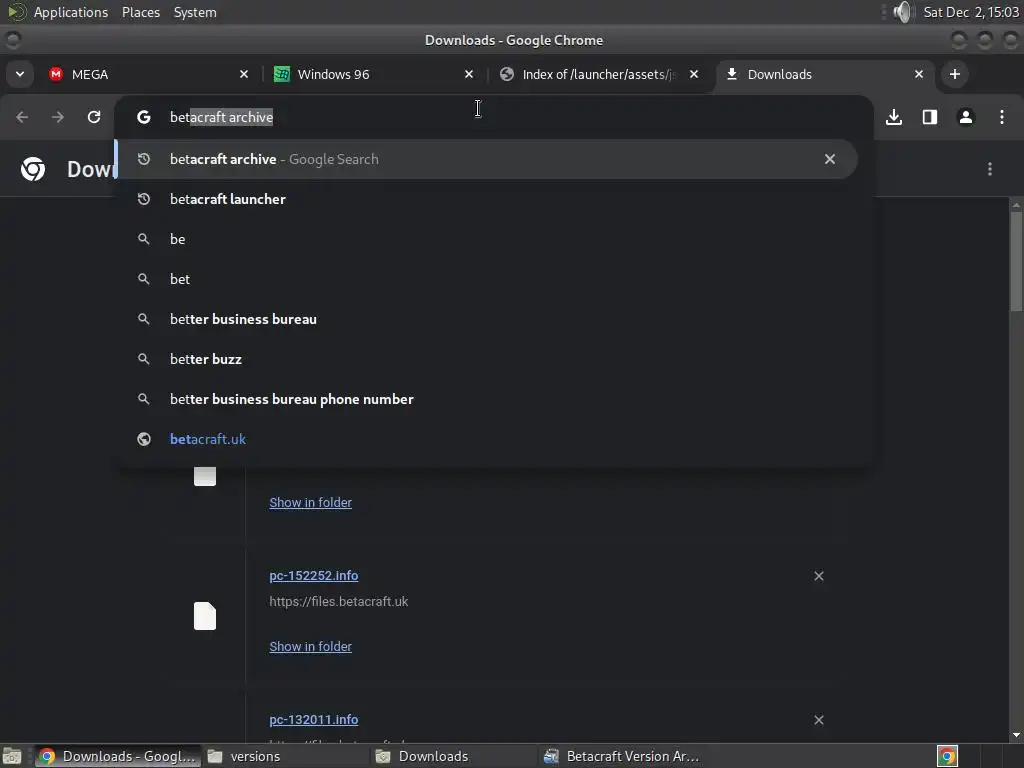Remove the betacraft archive suggestion
Image resolution: width=1024 pixels, height=768 pixels.
tap(829, 159)
